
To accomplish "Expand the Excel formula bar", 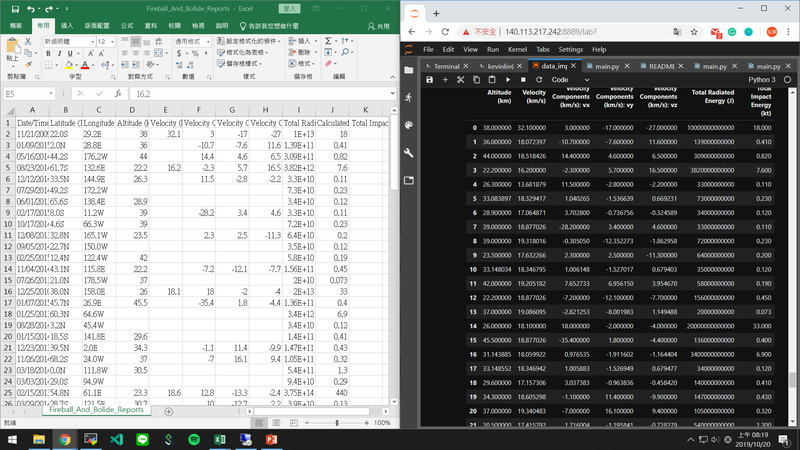I will click(392, 93).
